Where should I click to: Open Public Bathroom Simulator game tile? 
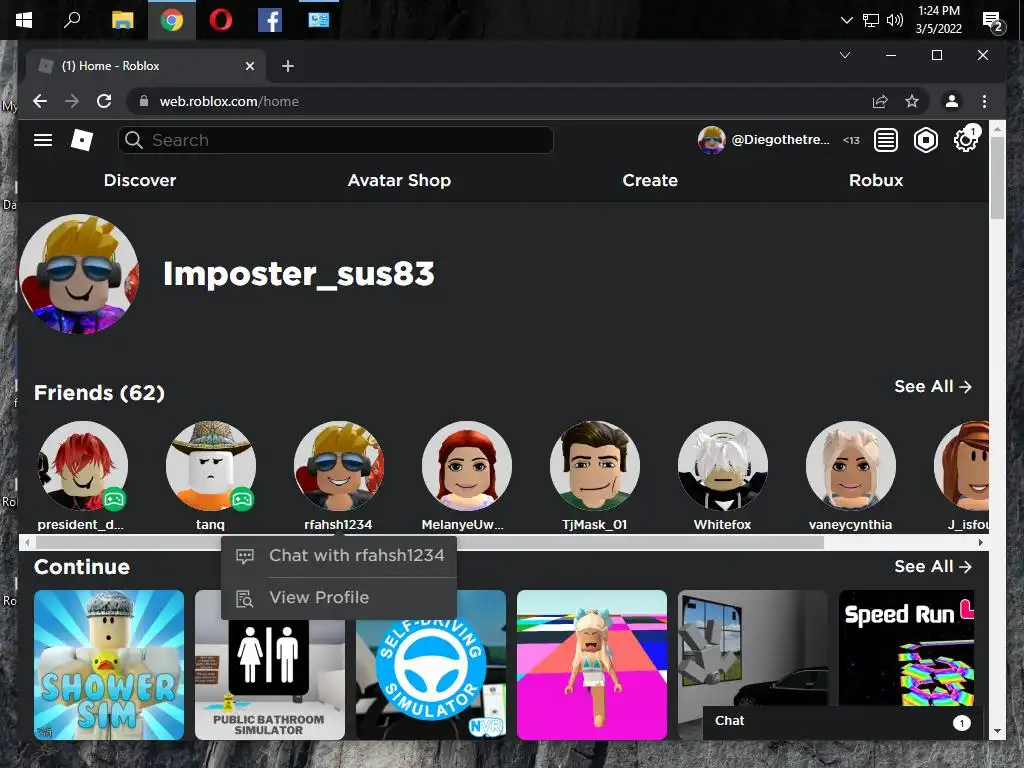[270, 679]
